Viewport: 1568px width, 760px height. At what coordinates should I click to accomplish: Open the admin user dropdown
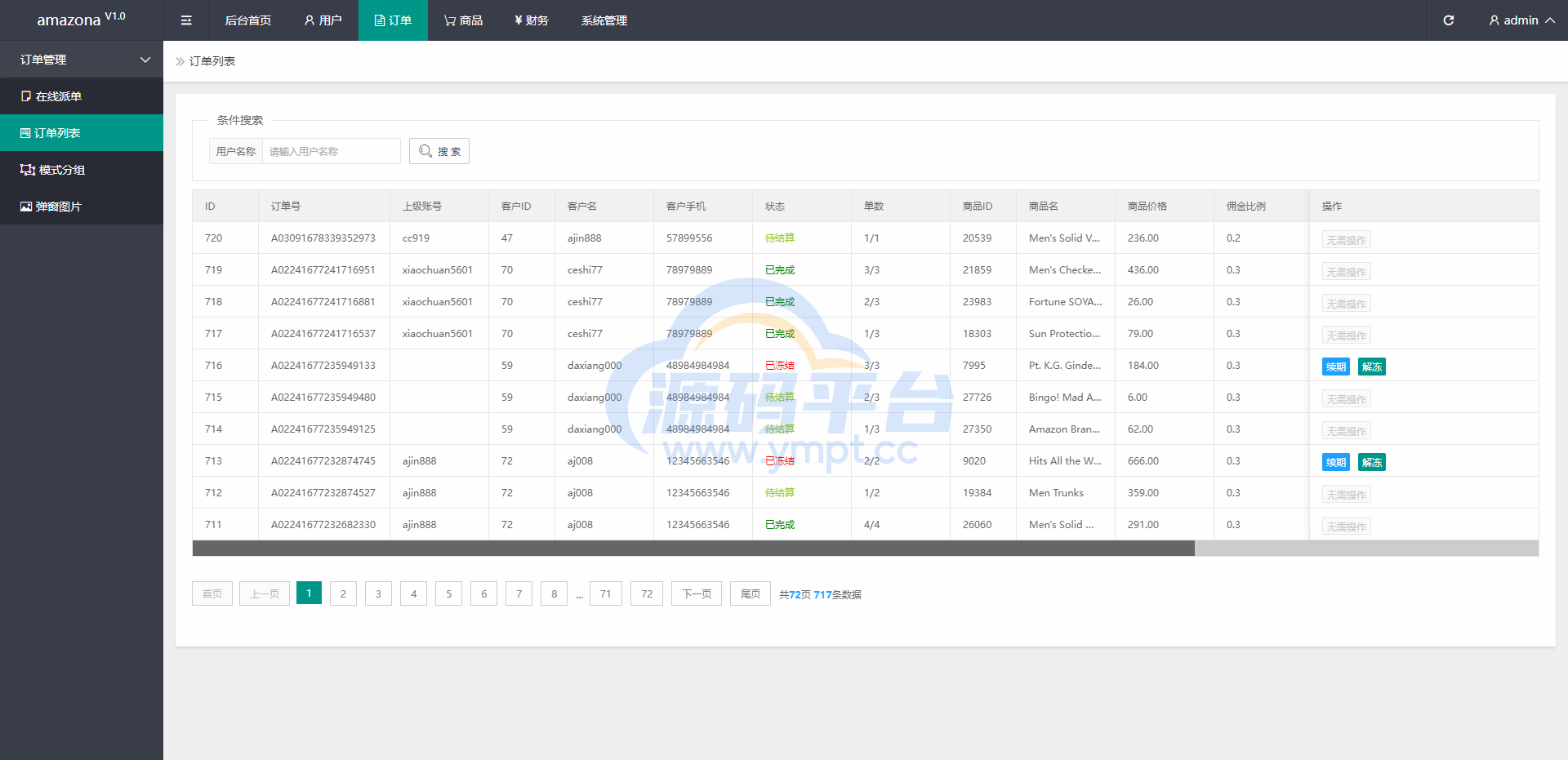1521,20
